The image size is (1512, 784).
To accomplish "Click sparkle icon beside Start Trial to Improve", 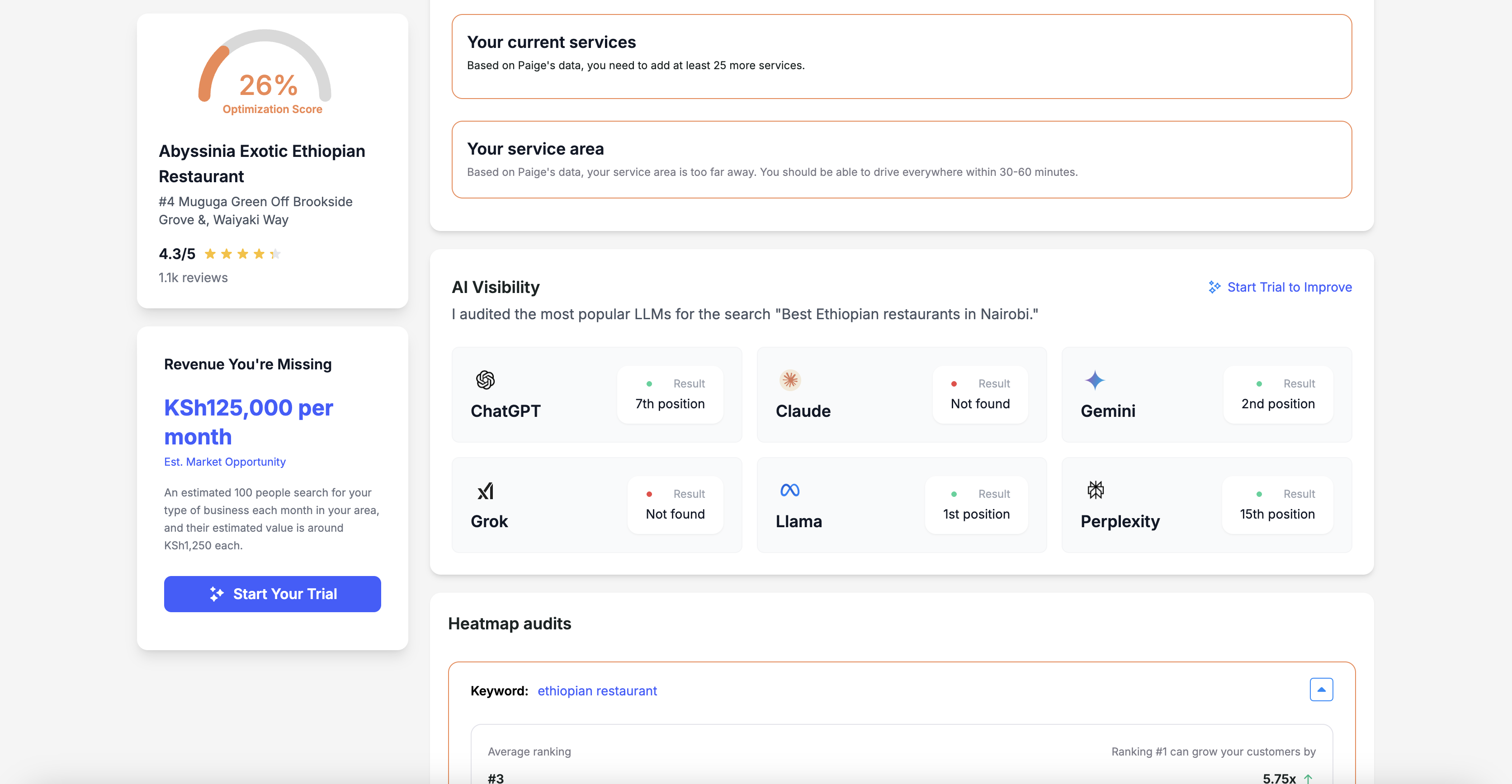I will (1214, 287).
